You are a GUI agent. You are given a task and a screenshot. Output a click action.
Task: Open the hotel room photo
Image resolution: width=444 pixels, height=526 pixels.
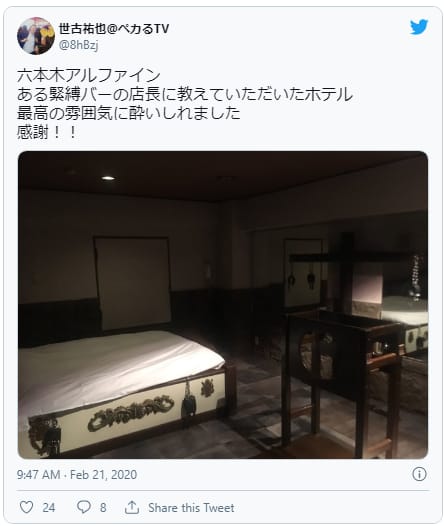tap(223, 305)
